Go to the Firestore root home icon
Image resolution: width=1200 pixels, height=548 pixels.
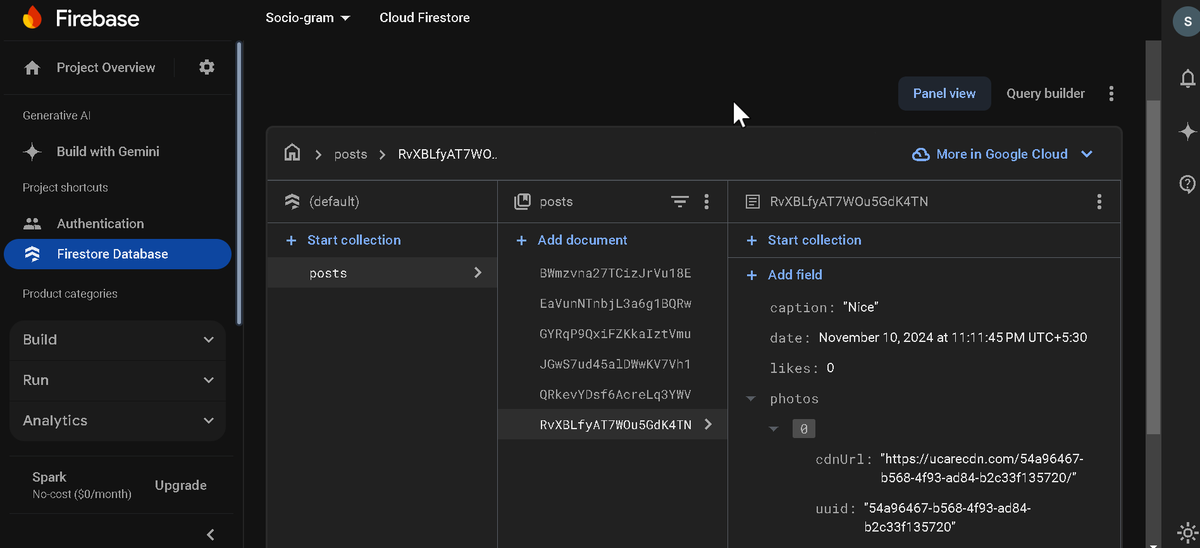(x=292, y=153)
